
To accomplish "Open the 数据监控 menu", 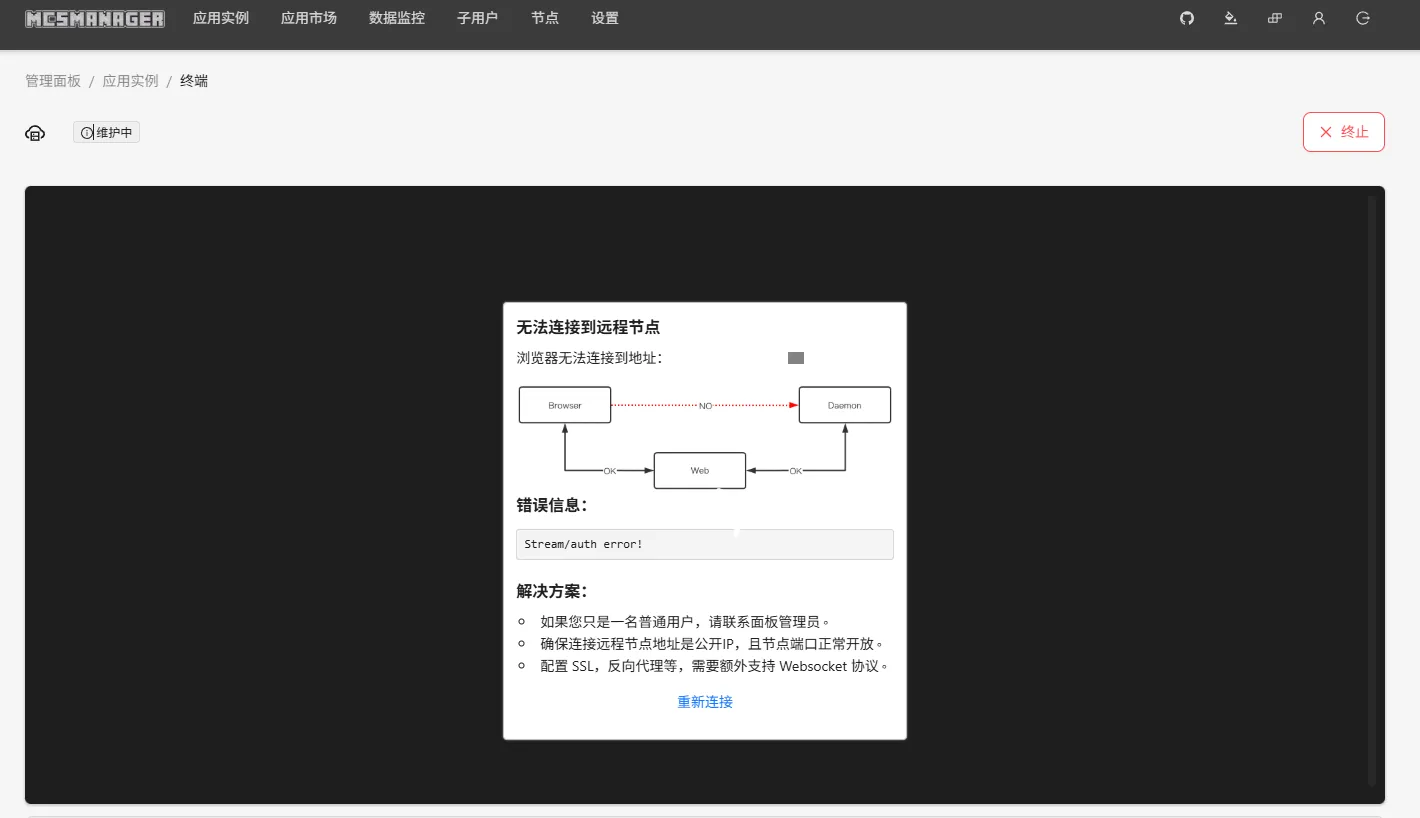I will (x=396, y=17).
